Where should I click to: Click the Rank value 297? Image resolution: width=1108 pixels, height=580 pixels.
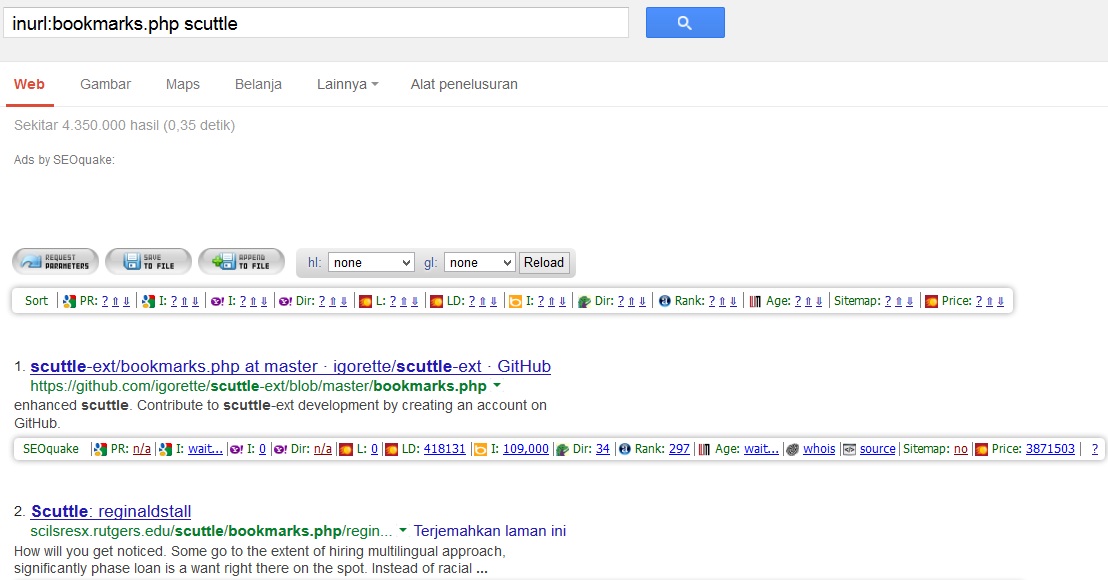pos(679,449)
